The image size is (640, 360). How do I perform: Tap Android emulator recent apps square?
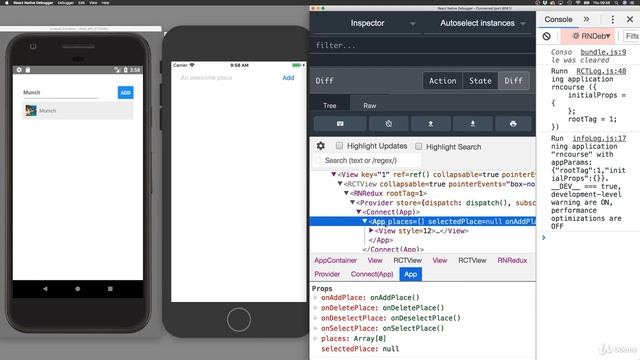coord(110,289)
